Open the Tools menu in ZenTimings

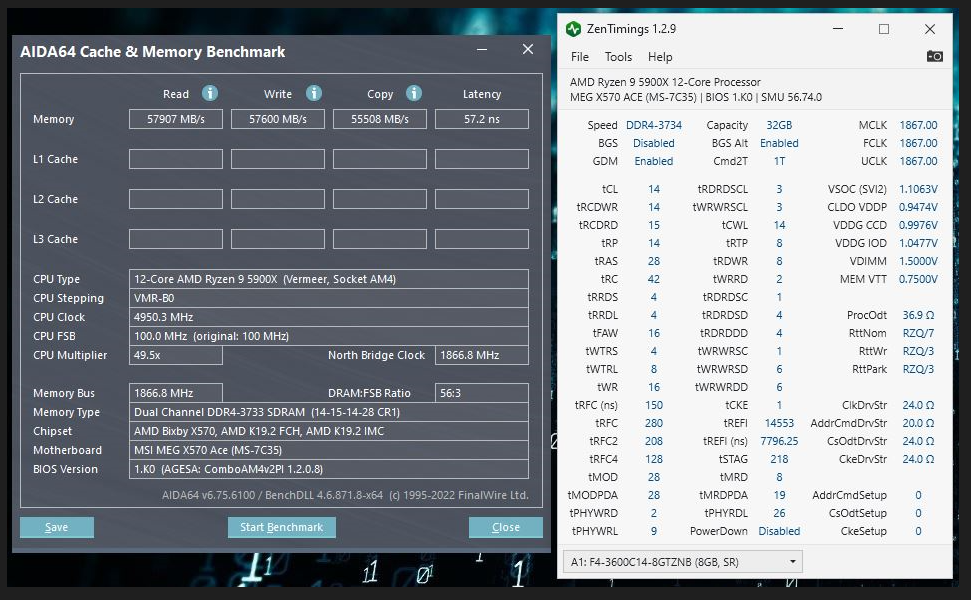point(618,57)
